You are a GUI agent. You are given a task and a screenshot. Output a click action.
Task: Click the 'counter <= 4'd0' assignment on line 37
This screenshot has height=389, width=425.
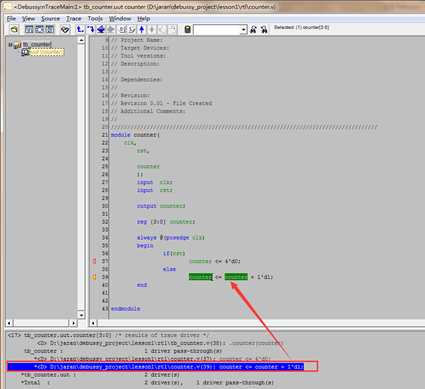pyautogui.click(x=215, y=261)
